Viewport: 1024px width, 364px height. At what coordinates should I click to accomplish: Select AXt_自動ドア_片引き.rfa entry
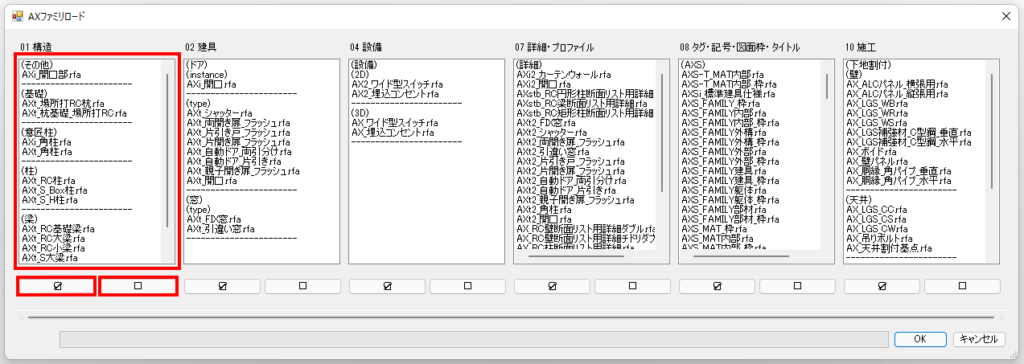234,161
